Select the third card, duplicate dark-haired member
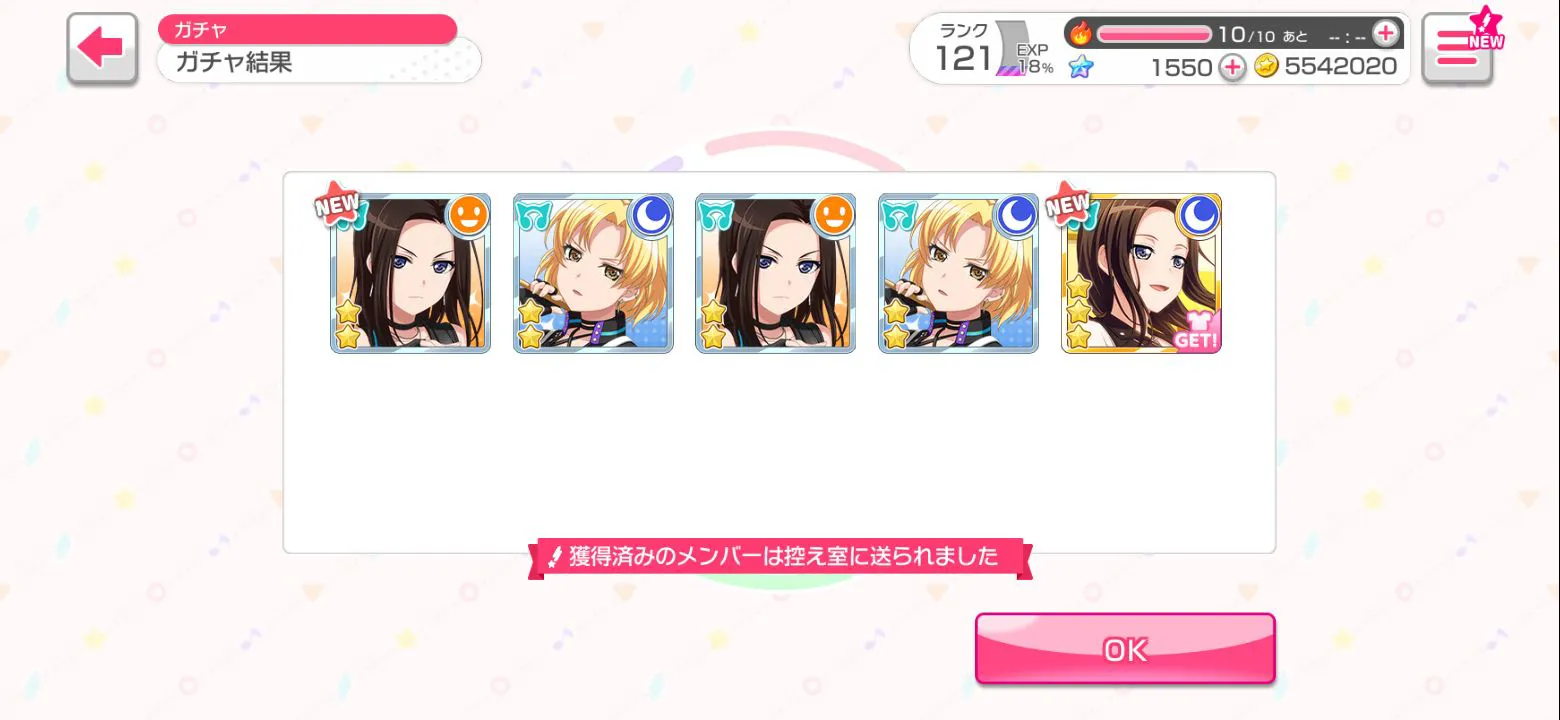This screenshot has width=1560, height=720. click(775, 273)
